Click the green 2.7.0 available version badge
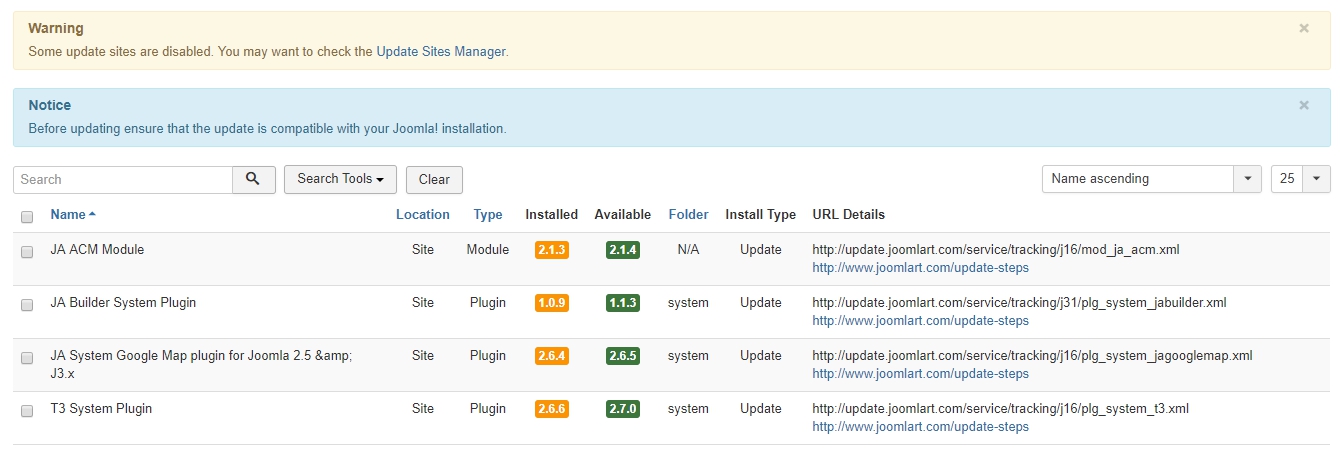This screenshot has width=1340, height=457. [622, 409]
